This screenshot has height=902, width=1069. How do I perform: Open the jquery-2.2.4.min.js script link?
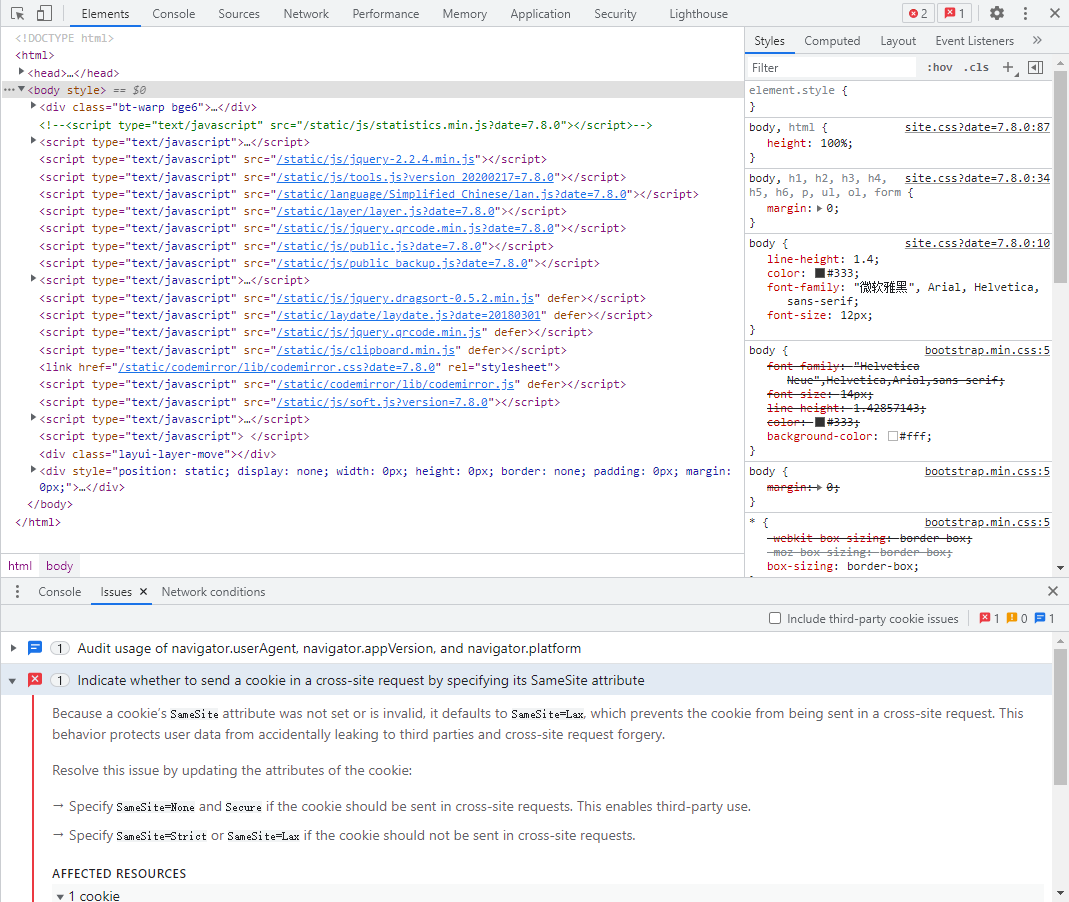(376, 160)
